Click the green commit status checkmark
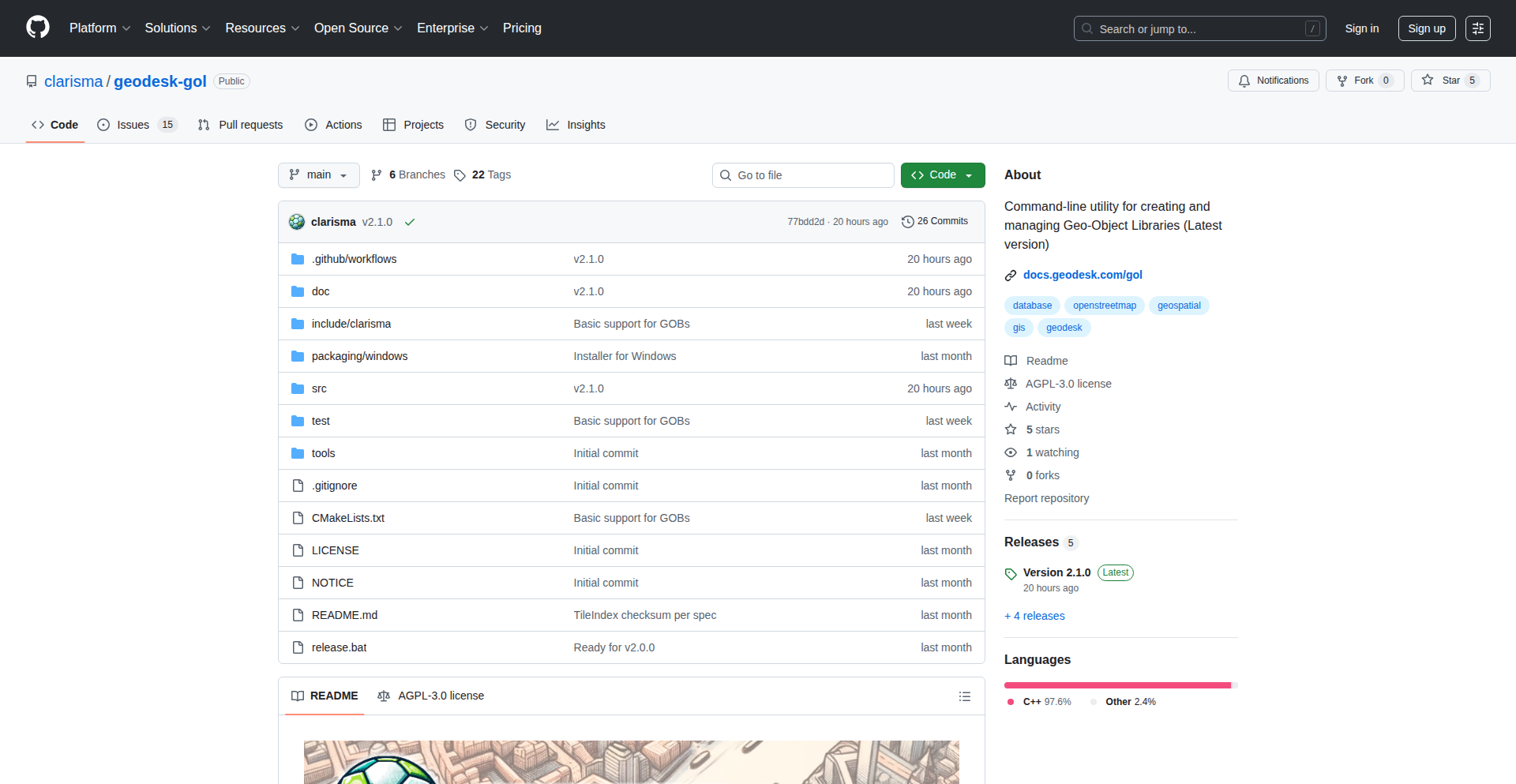 pos(410,223)
